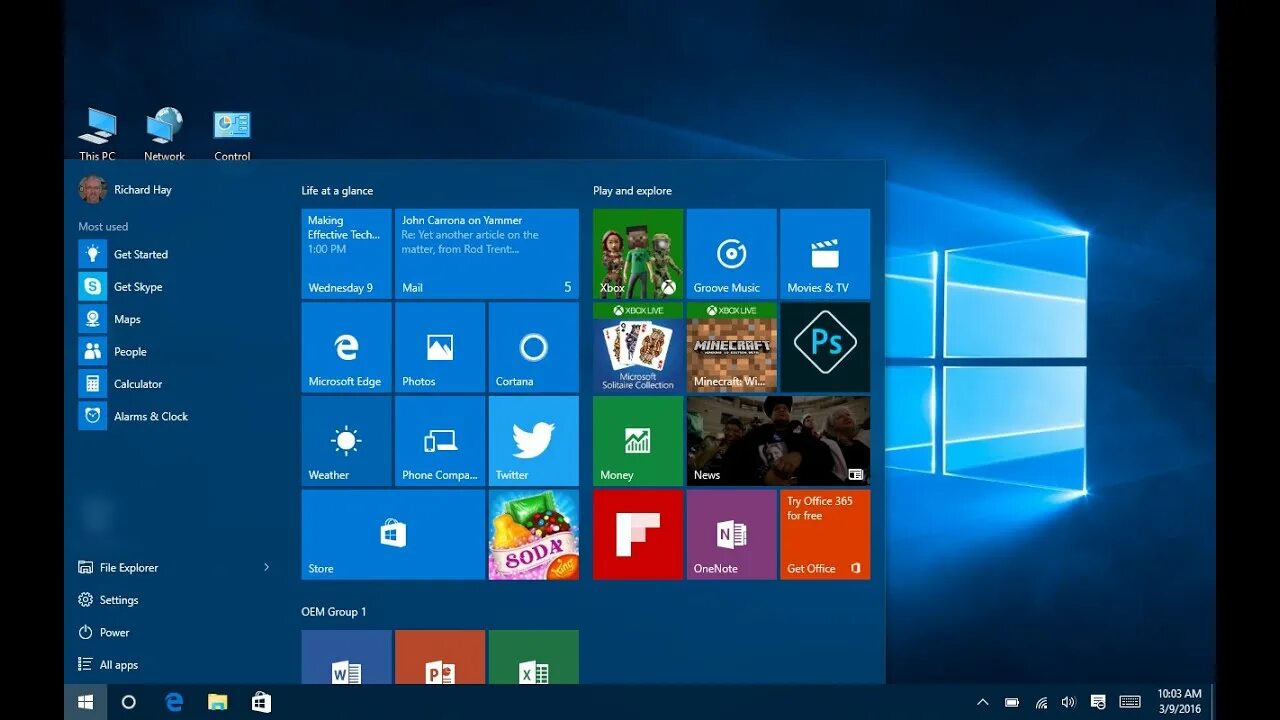Launch the Flipboard tile
This screenshot has height=720, width=1280.
pos(638,535)
